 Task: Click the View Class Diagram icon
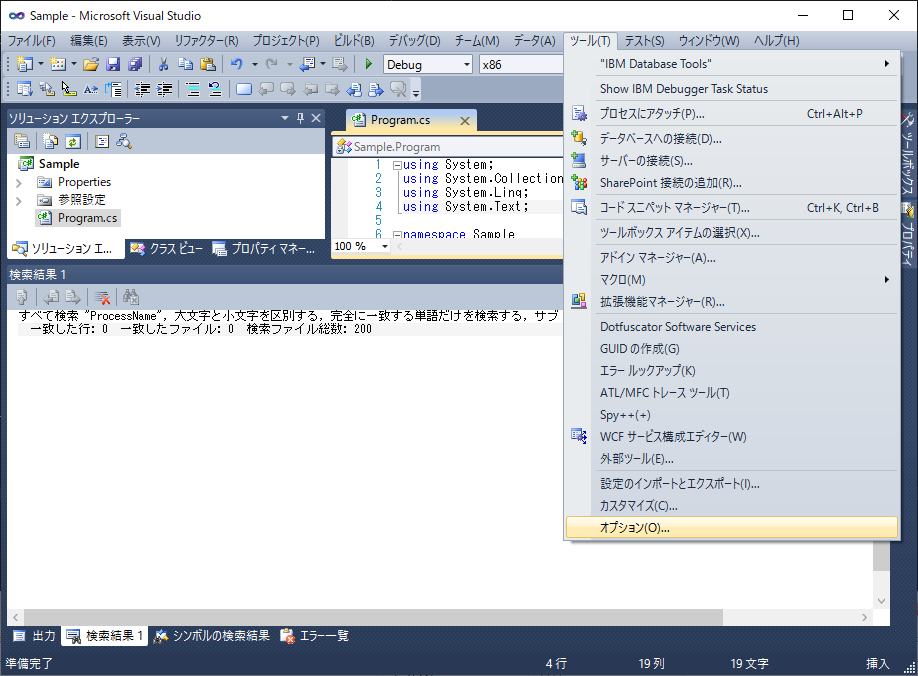(x=124, y=141)
